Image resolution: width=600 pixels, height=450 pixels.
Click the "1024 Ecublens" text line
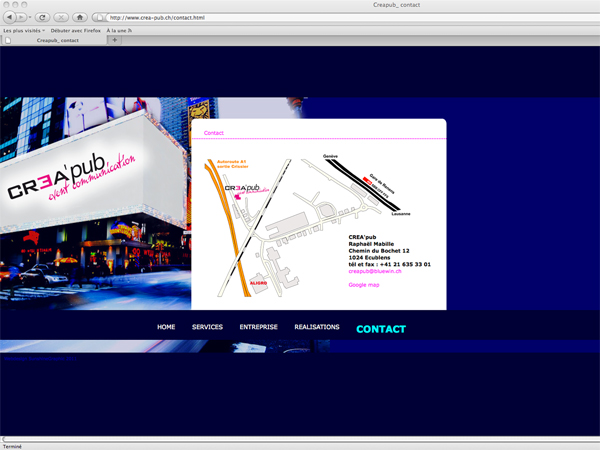click(x=369, y=258)
